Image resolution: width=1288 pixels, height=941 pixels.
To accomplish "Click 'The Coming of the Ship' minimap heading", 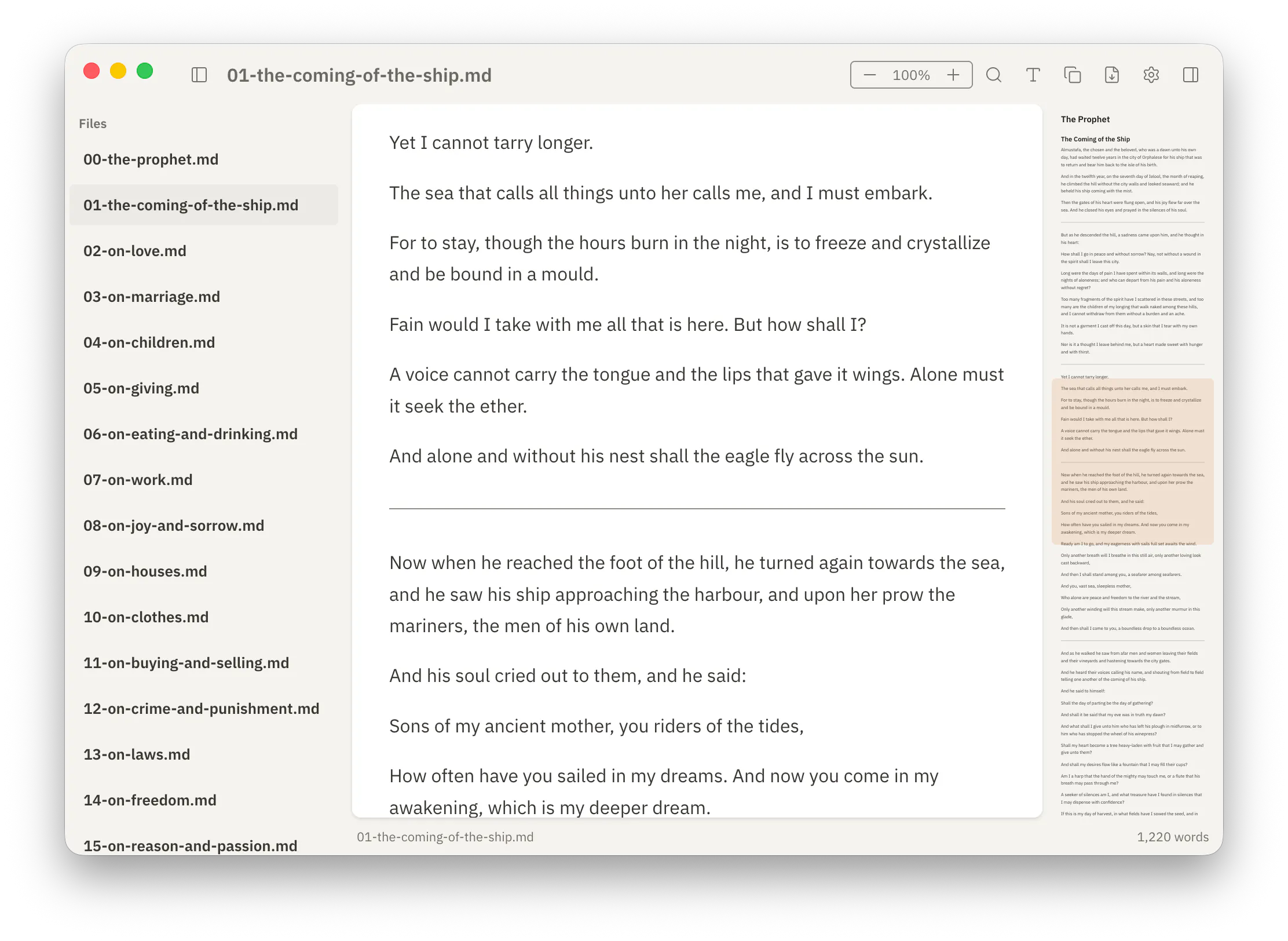I will (x=1095, y=139).
